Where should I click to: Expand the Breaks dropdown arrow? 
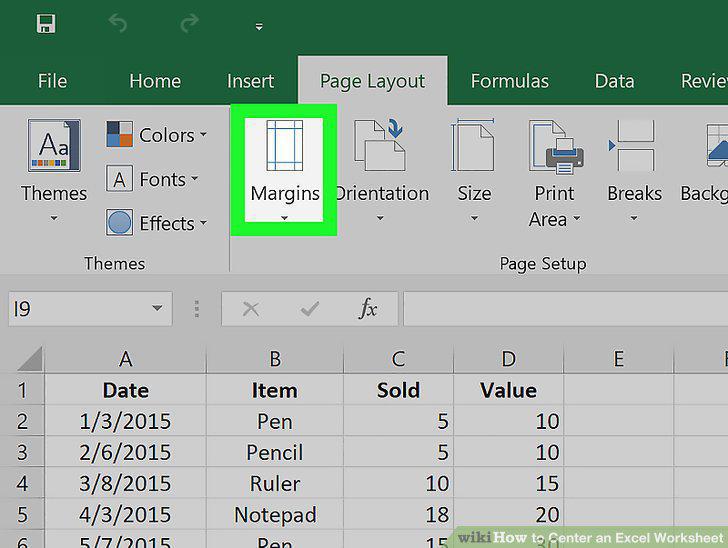click(634, 218)
